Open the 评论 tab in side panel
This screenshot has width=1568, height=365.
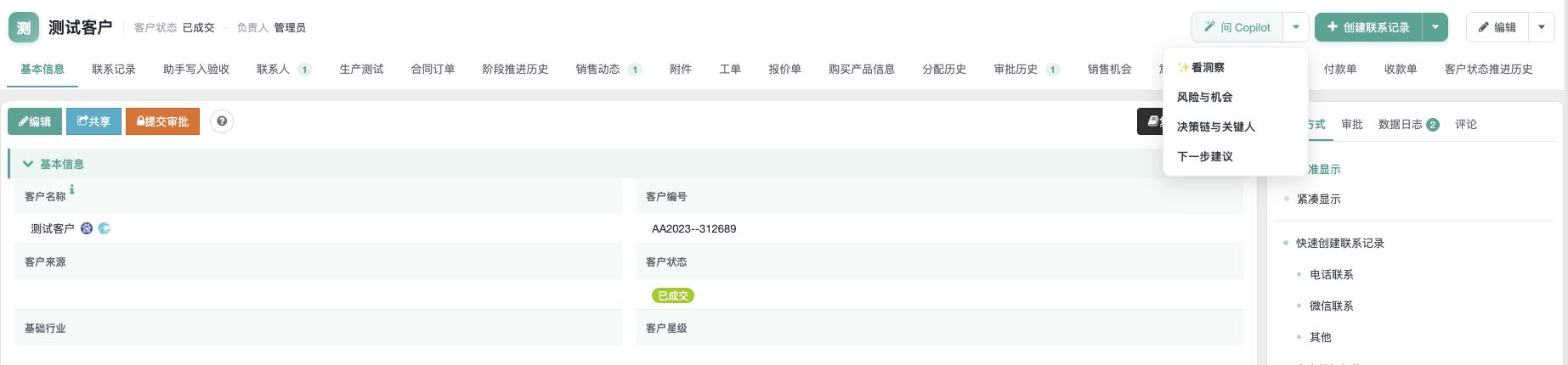(1466, 124)
